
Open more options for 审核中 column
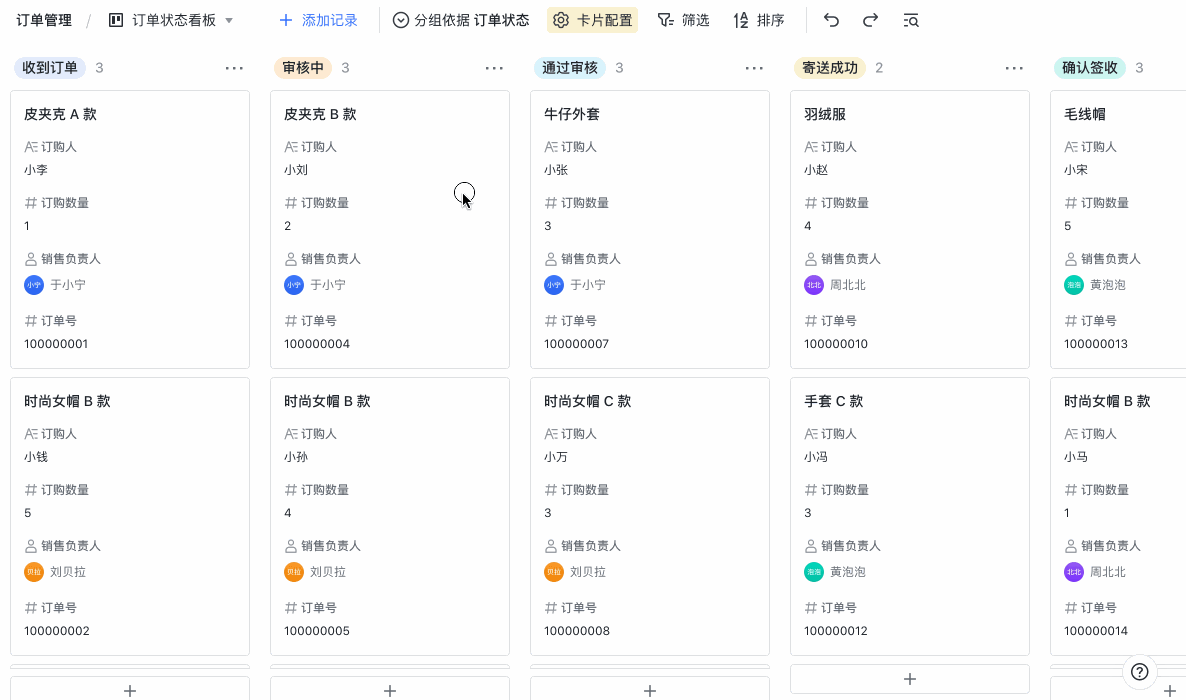pos(494,68)
